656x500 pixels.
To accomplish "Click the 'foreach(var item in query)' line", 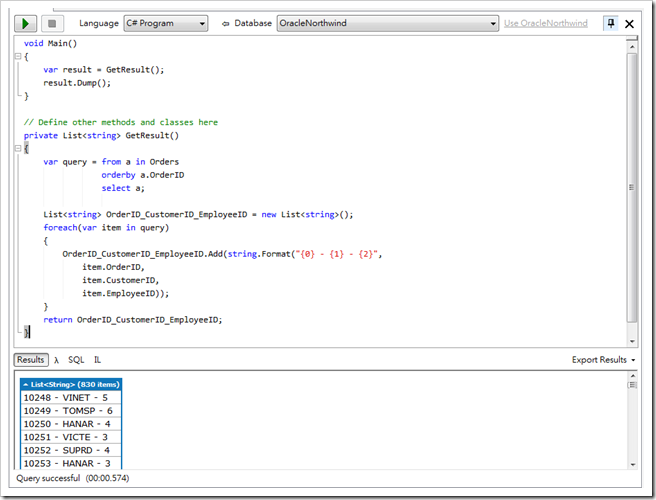I will tap(106, 228).
